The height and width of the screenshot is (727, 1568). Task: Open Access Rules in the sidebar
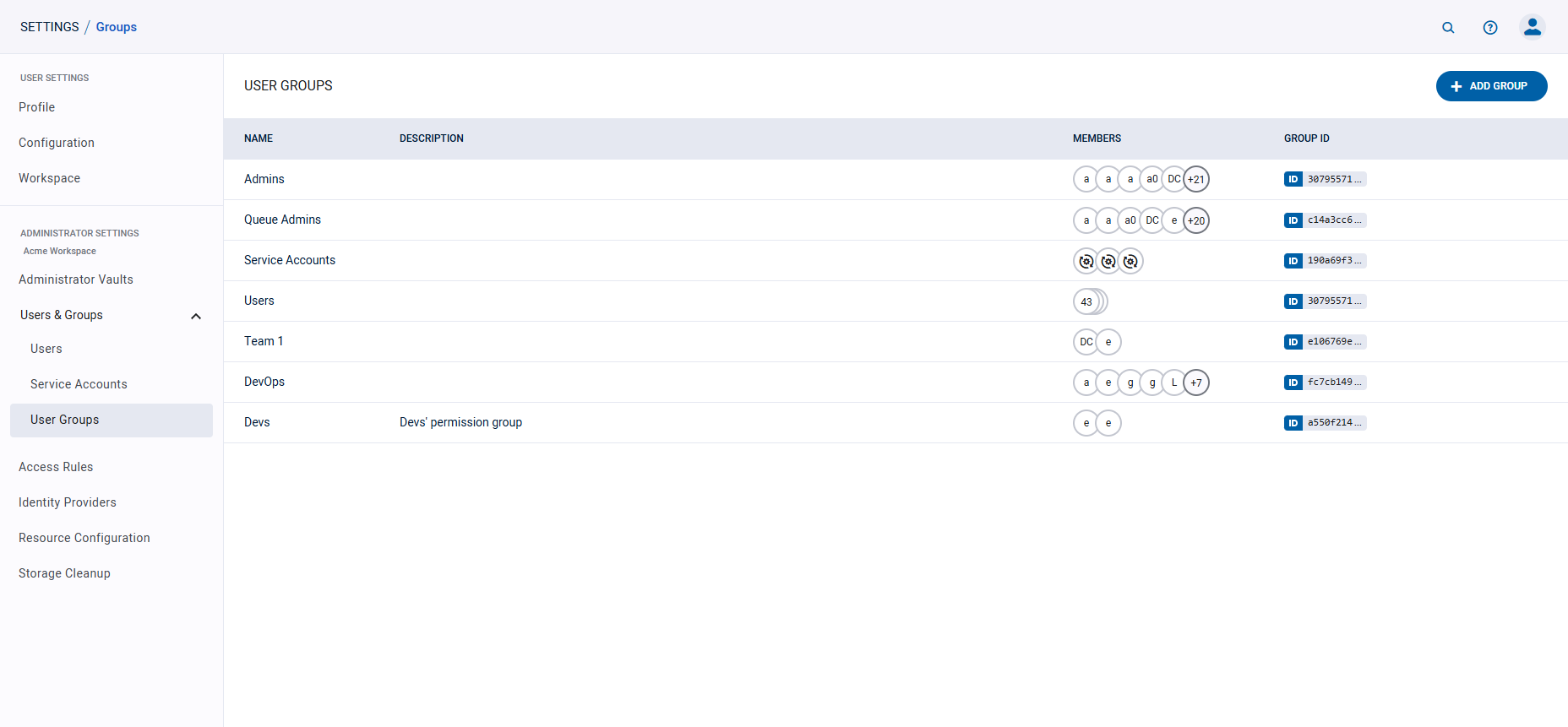[x=56, y=467]
